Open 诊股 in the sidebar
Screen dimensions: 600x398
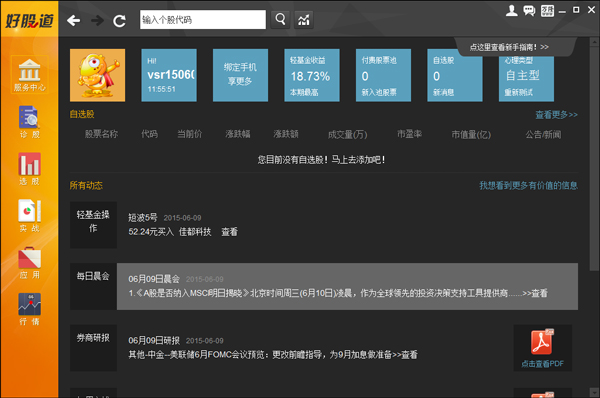[x=29, y=122]
